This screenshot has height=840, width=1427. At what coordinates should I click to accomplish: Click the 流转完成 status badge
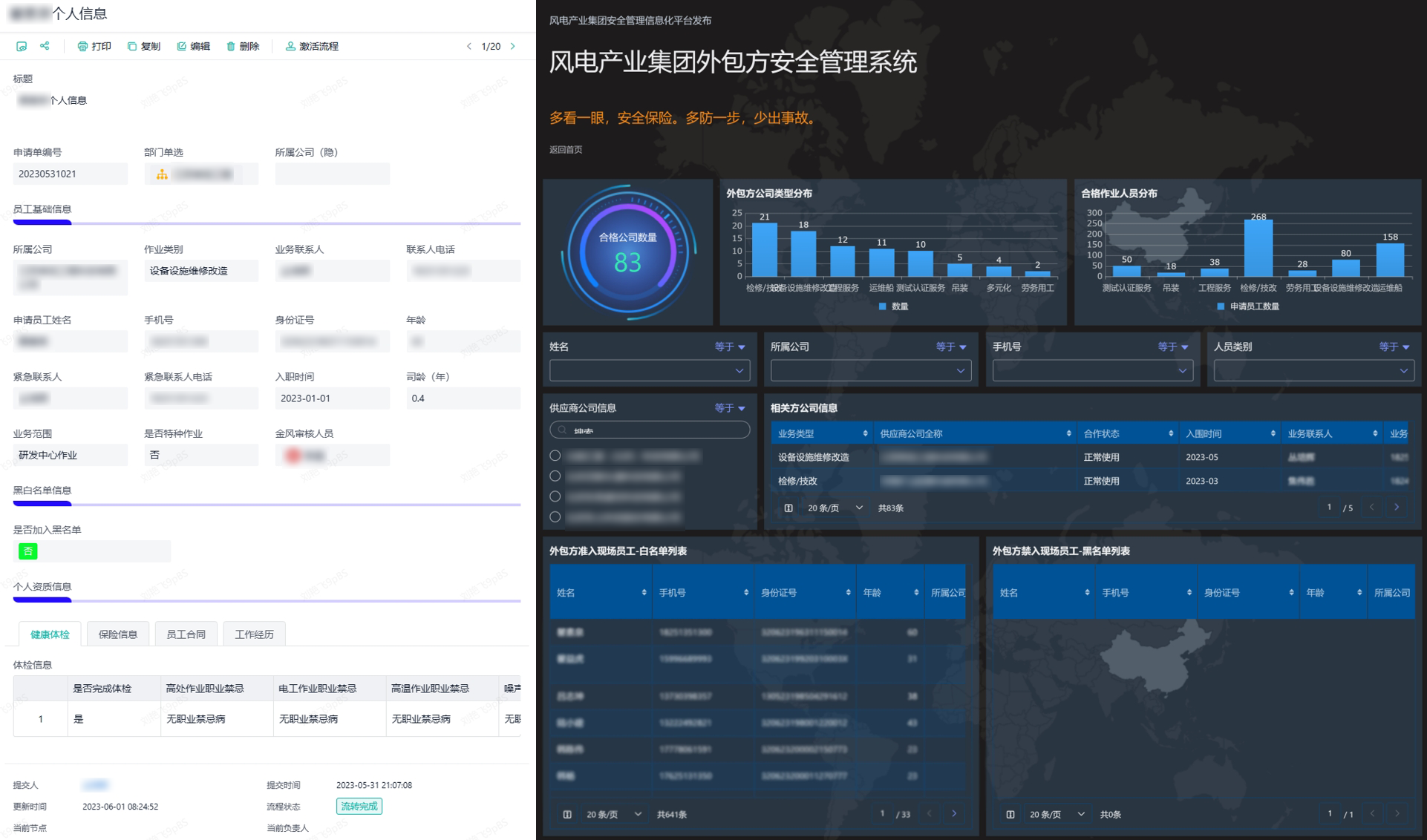[359, 806]
